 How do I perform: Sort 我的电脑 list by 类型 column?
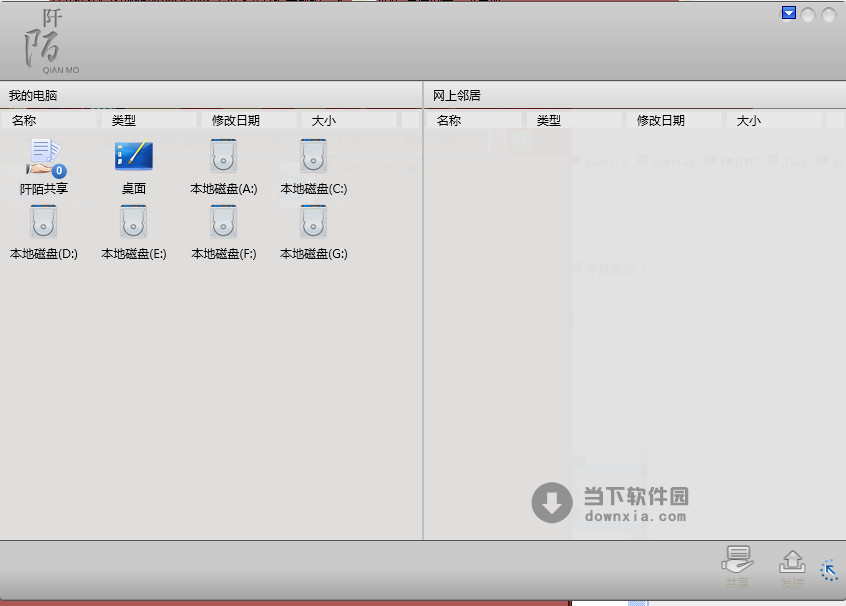[x=124, y=120]
